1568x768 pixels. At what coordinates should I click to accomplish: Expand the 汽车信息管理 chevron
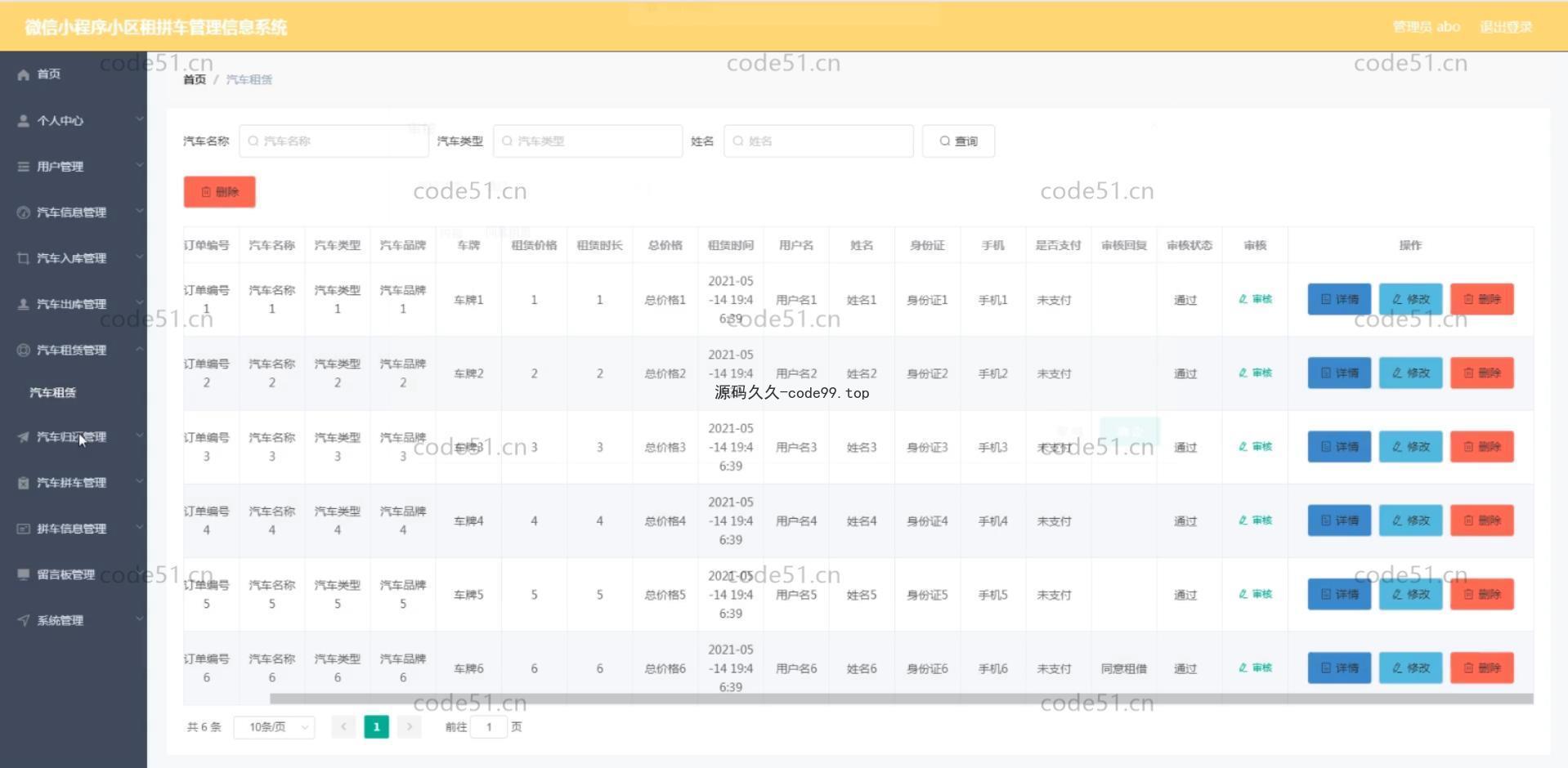pyautogui.click(x=139, y=211)
